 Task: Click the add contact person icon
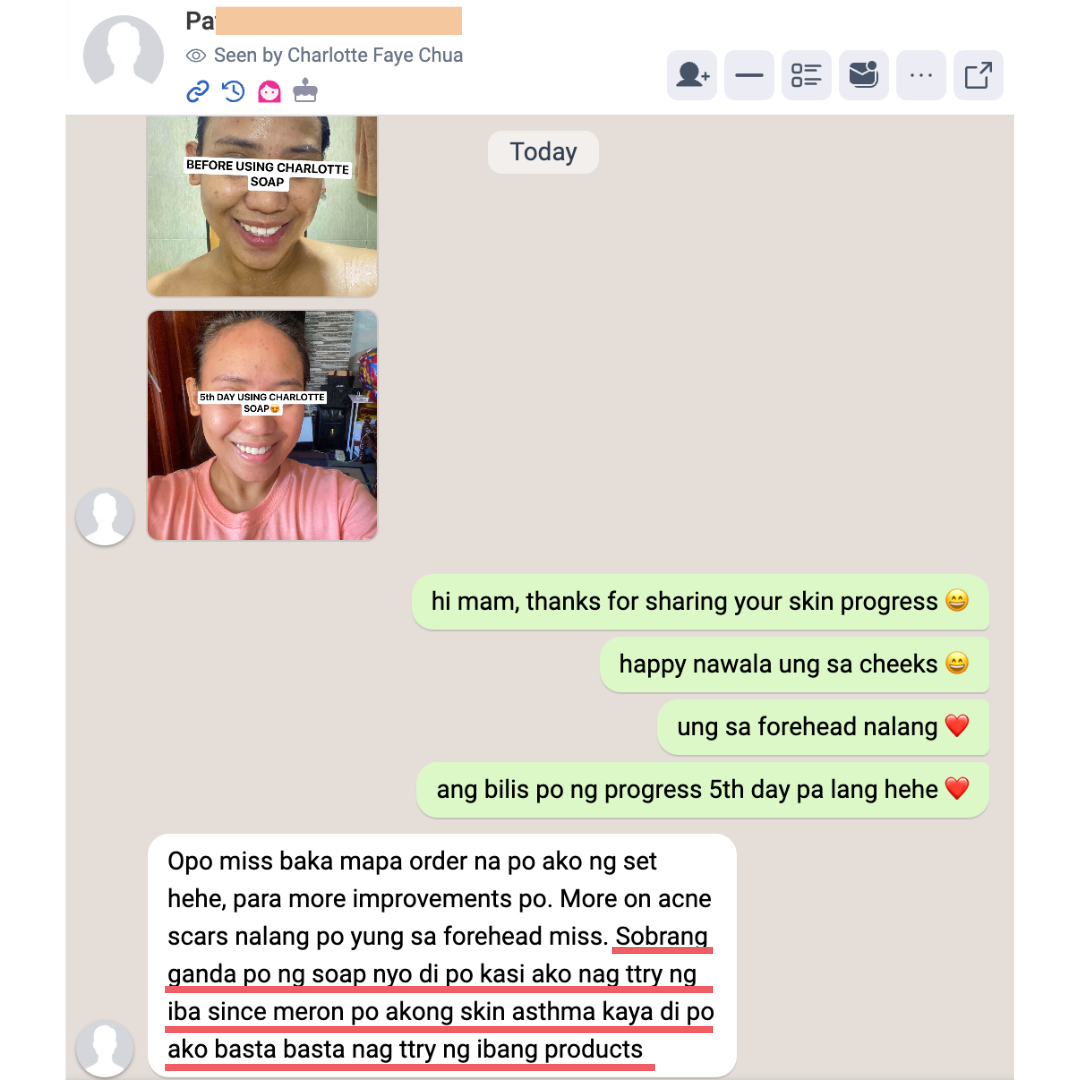click(x=692, y=75)
